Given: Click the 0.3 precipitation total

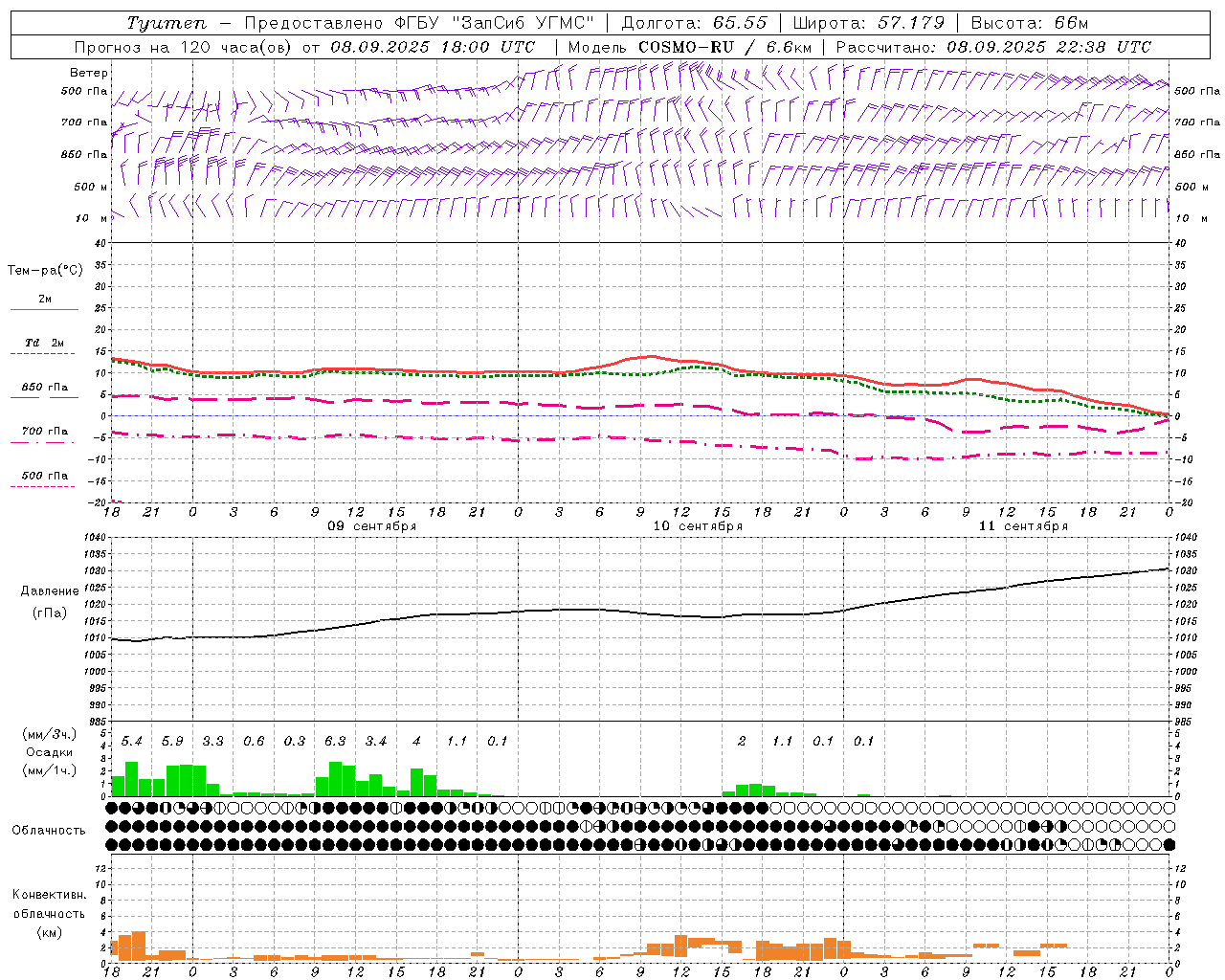Looking at the screenshot, I should point(295,742).
